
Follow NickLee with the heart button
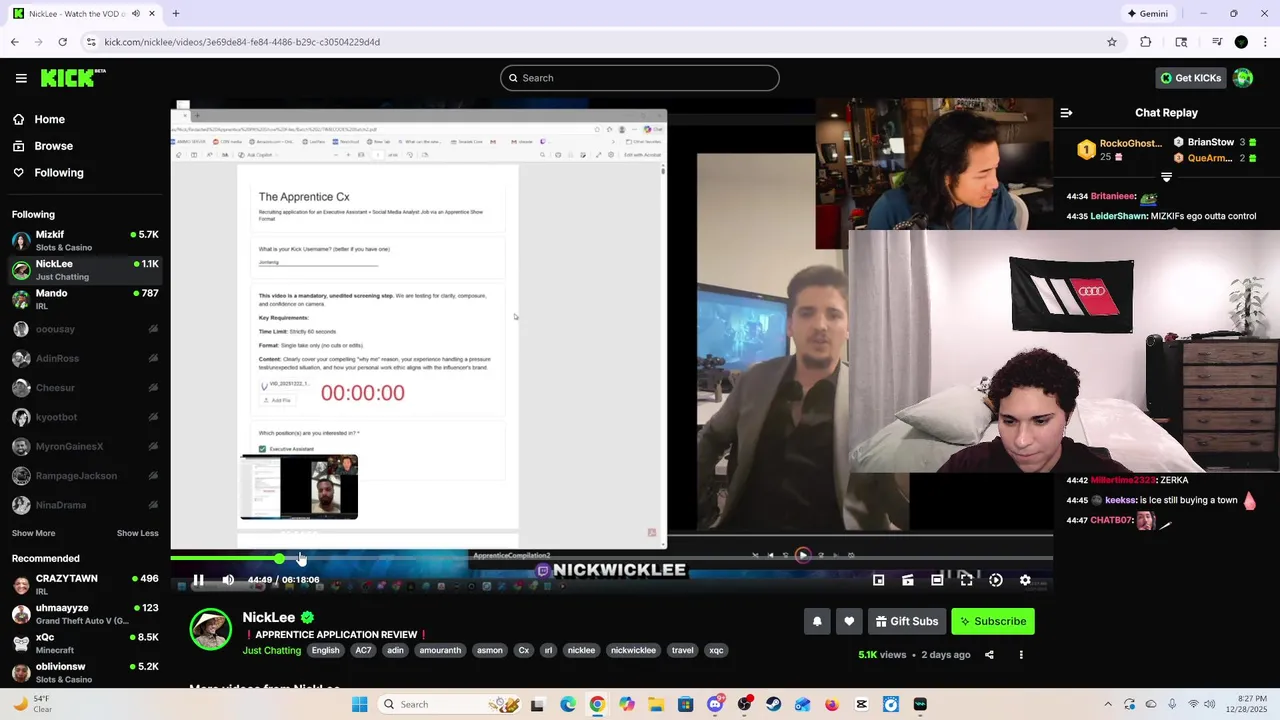849,621
